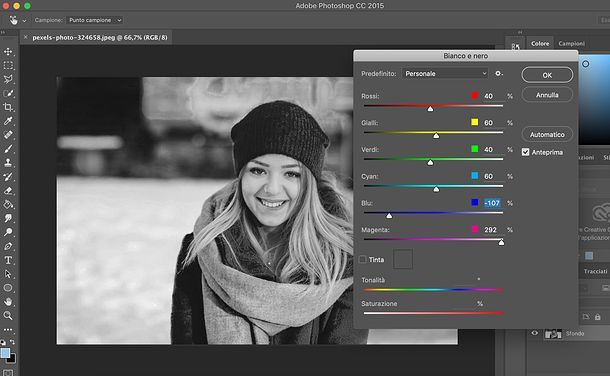Select the Path Selection tool
610x376 pixels.
(x=8, y=274)
